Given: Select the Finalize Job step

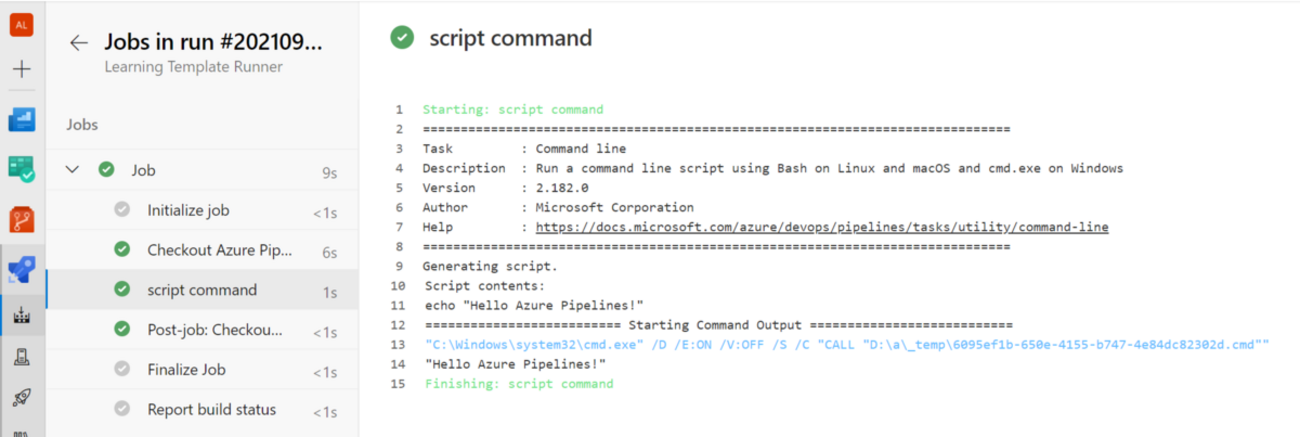Looking at the screenshot, I should pos(186,370).
